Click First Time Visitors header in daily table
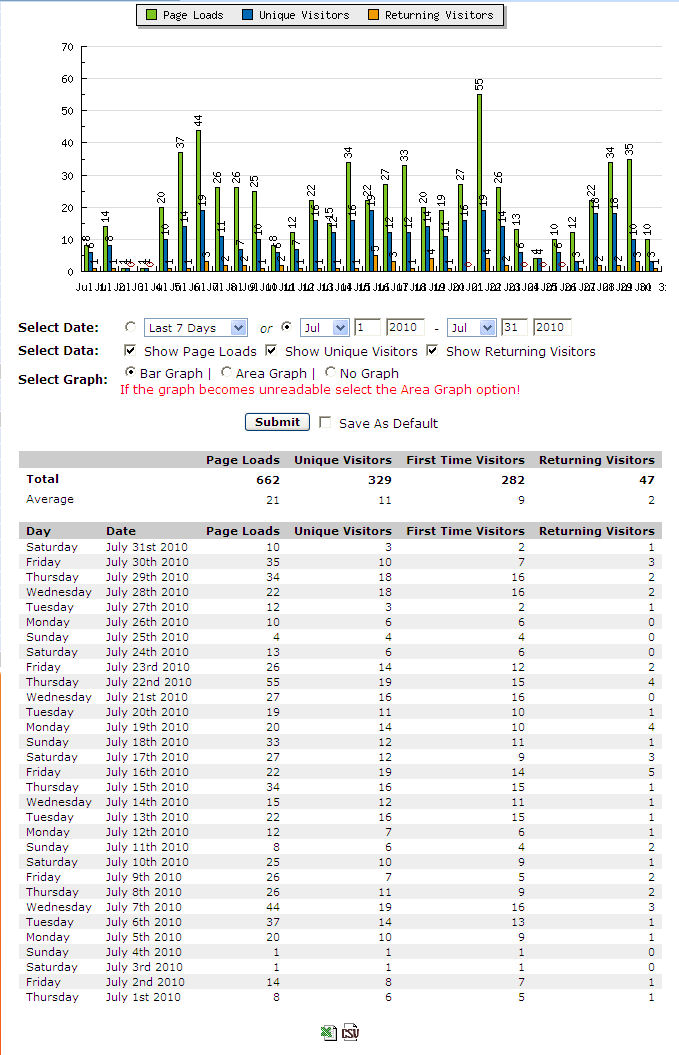 pyautogui.click(x=465, y=531)
